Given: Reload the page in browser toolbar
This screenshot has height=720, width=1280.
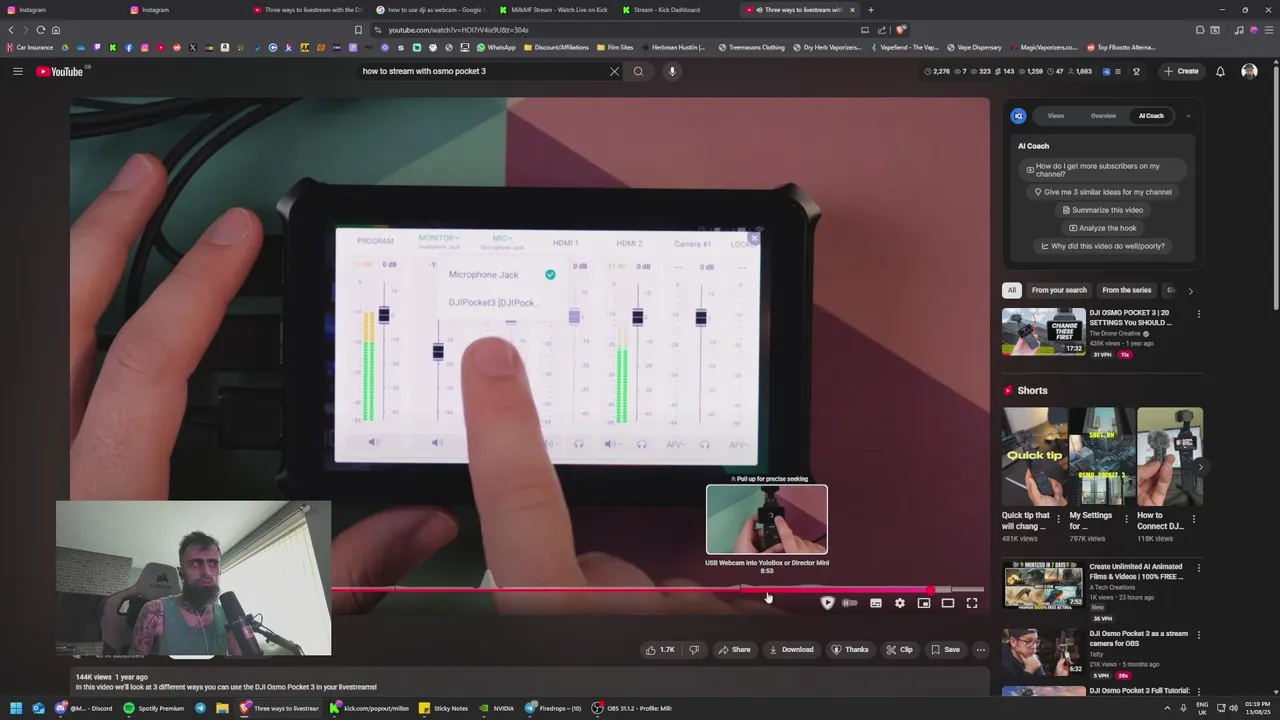Looking at the screenshot, I should (40, 30).
